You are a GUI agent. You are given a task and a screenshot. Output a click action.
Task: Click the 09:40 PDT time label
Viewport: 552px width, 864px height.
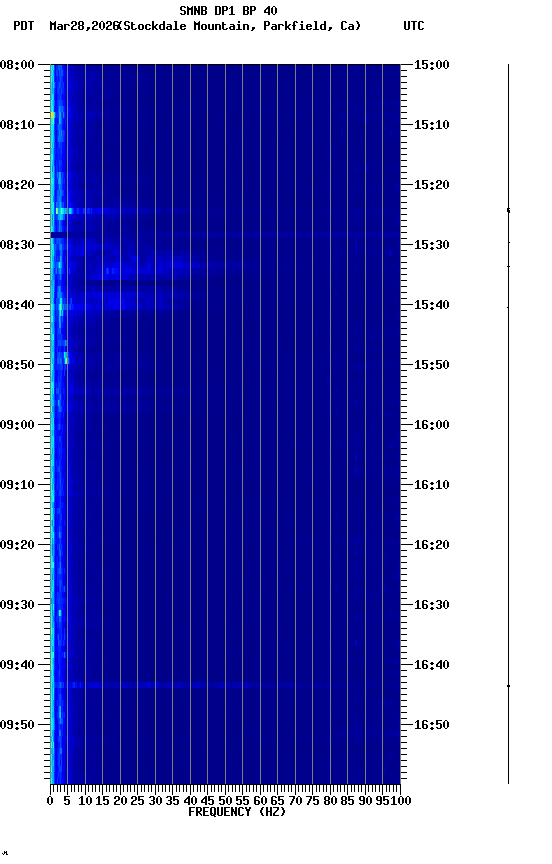tap(17, 665)
